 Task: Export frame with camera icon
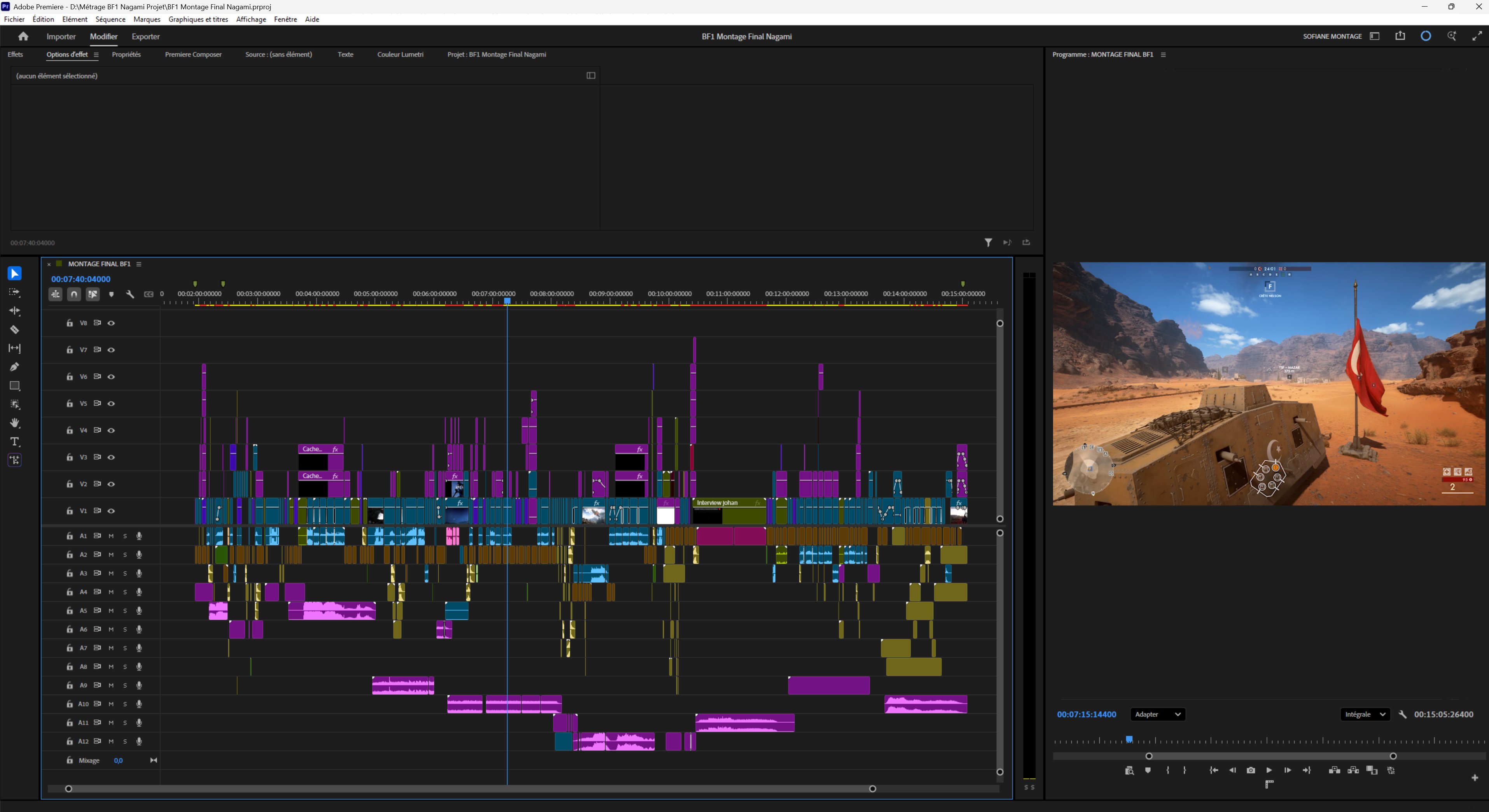click(x=1251, y=770)
